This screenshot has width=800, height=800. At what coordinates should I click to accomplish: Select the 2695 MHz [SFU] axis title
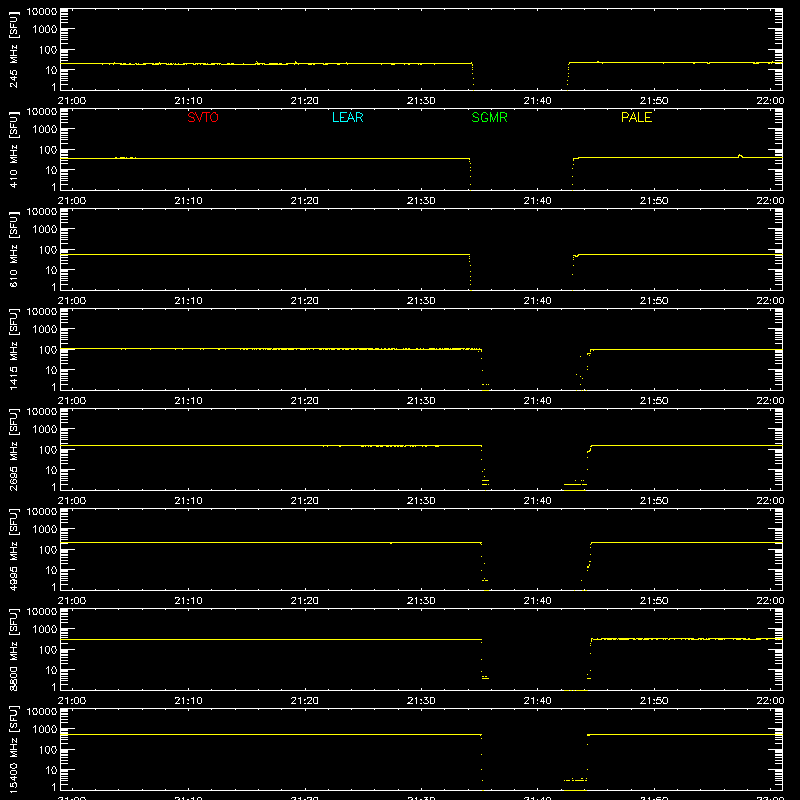coord(13,449)
